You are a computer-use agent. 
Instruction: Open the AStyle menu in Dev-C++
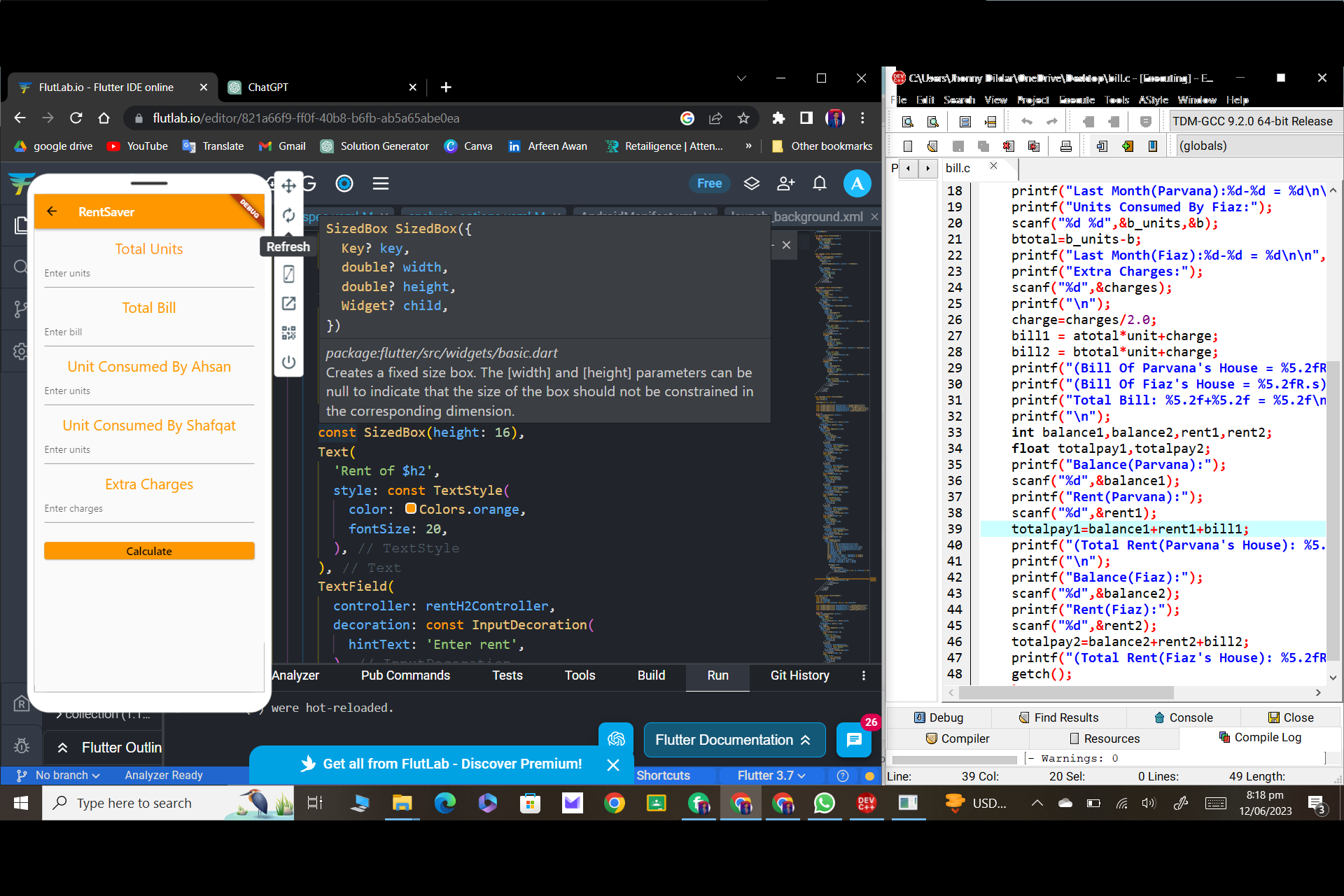tap(1154, 100)
